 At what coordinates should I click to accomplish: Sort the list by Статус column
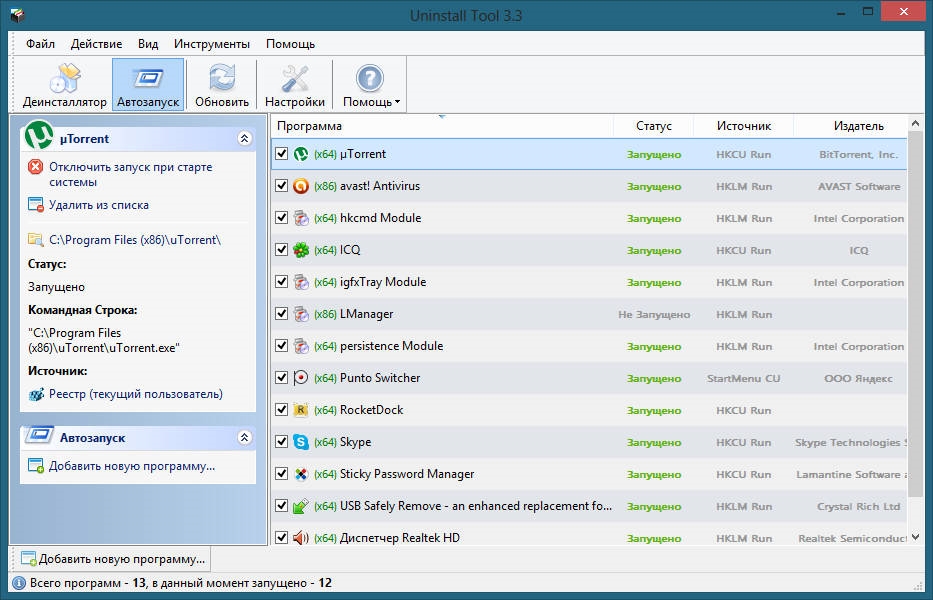tap(653, 126)
